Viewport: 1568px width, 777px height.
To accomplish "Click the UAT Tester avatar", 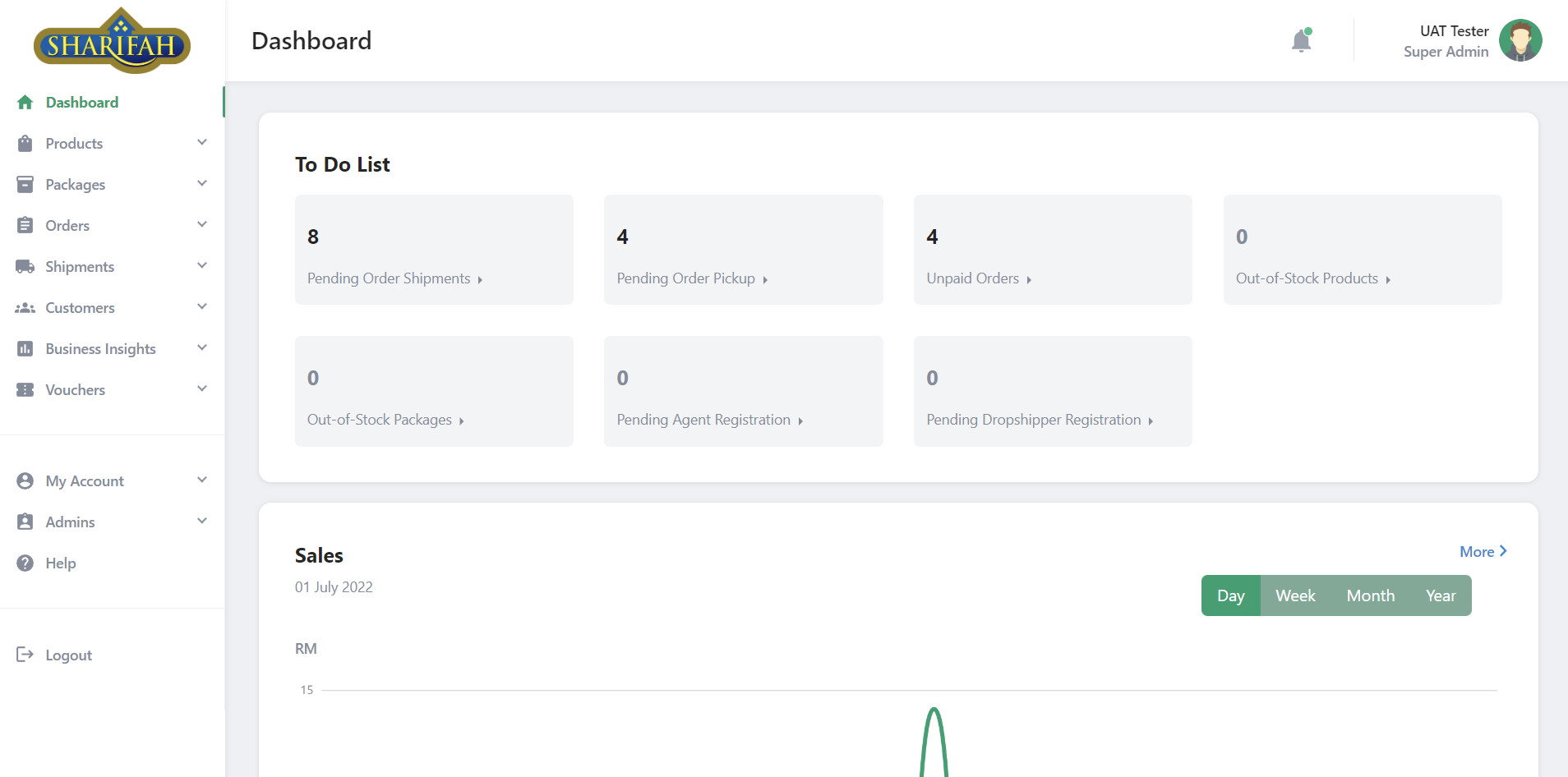I will pos(1520,40).
